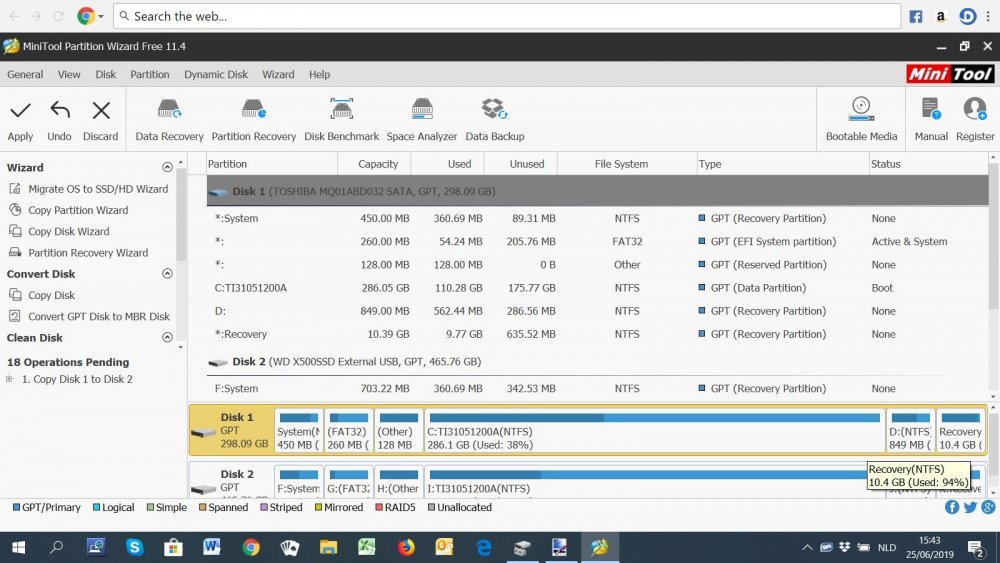Click the Apply checkmark icon
Screen dimensions: 1000x563
coord(20,111)
